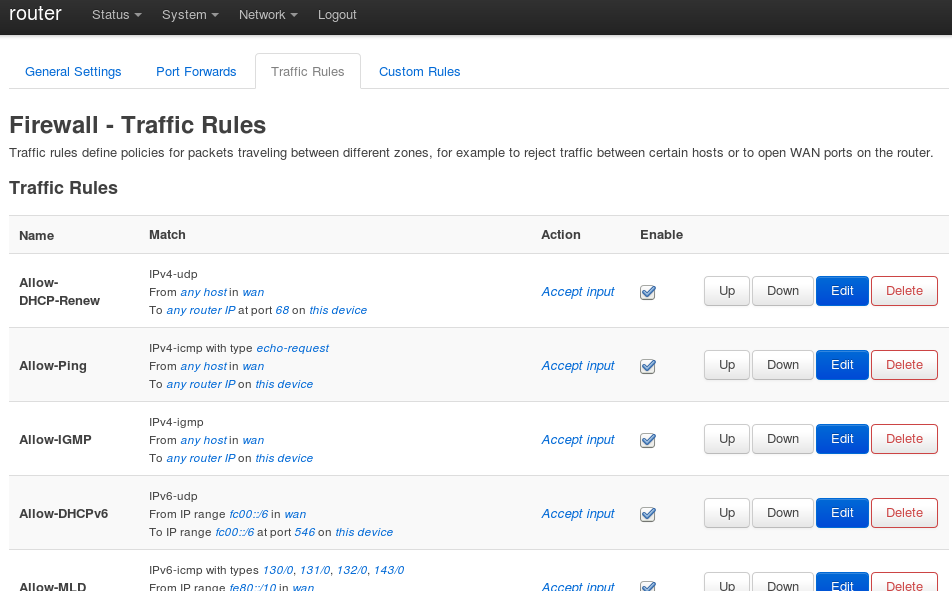Edit the Allow-DHCP-Renew rule

tap(842, 291)
